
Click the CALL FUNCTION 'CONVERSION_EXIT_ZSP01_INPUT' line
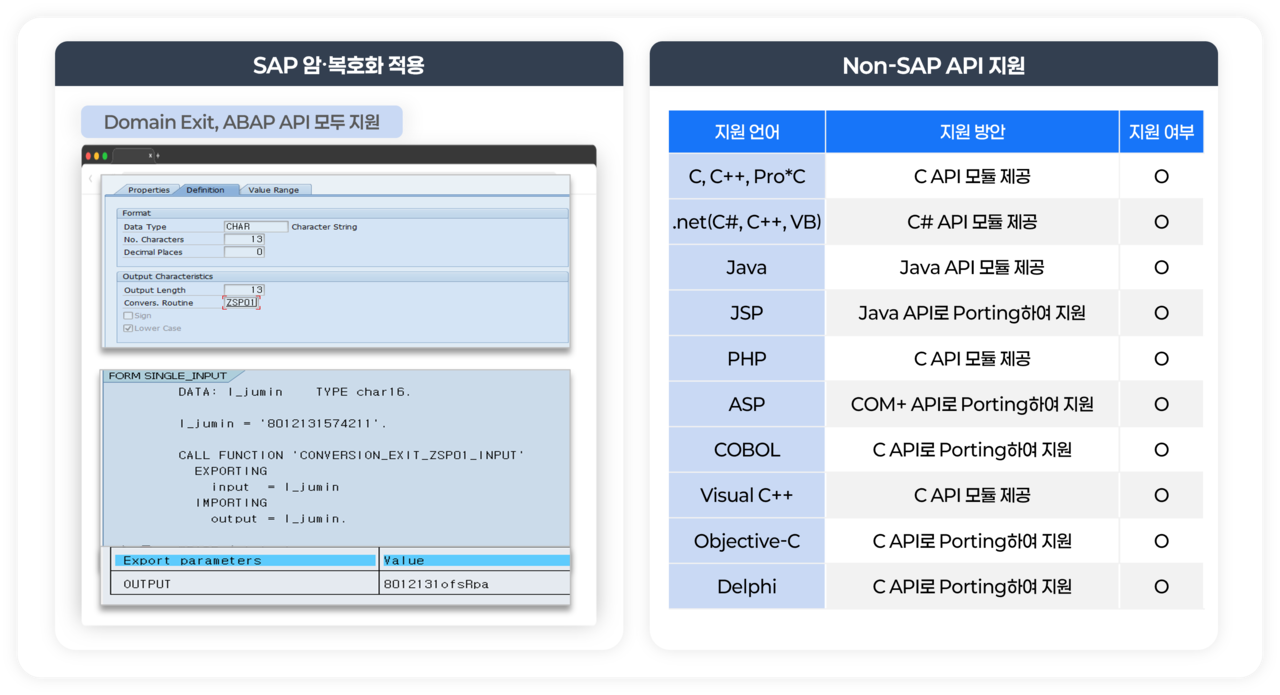click(x=351, y=455)
